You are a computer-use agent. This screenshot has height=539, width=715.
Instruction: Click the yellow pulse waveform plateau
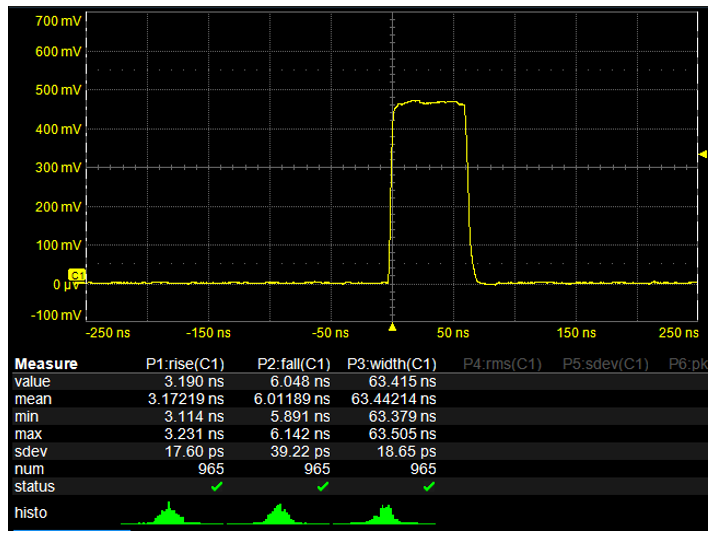pos(429,103)
